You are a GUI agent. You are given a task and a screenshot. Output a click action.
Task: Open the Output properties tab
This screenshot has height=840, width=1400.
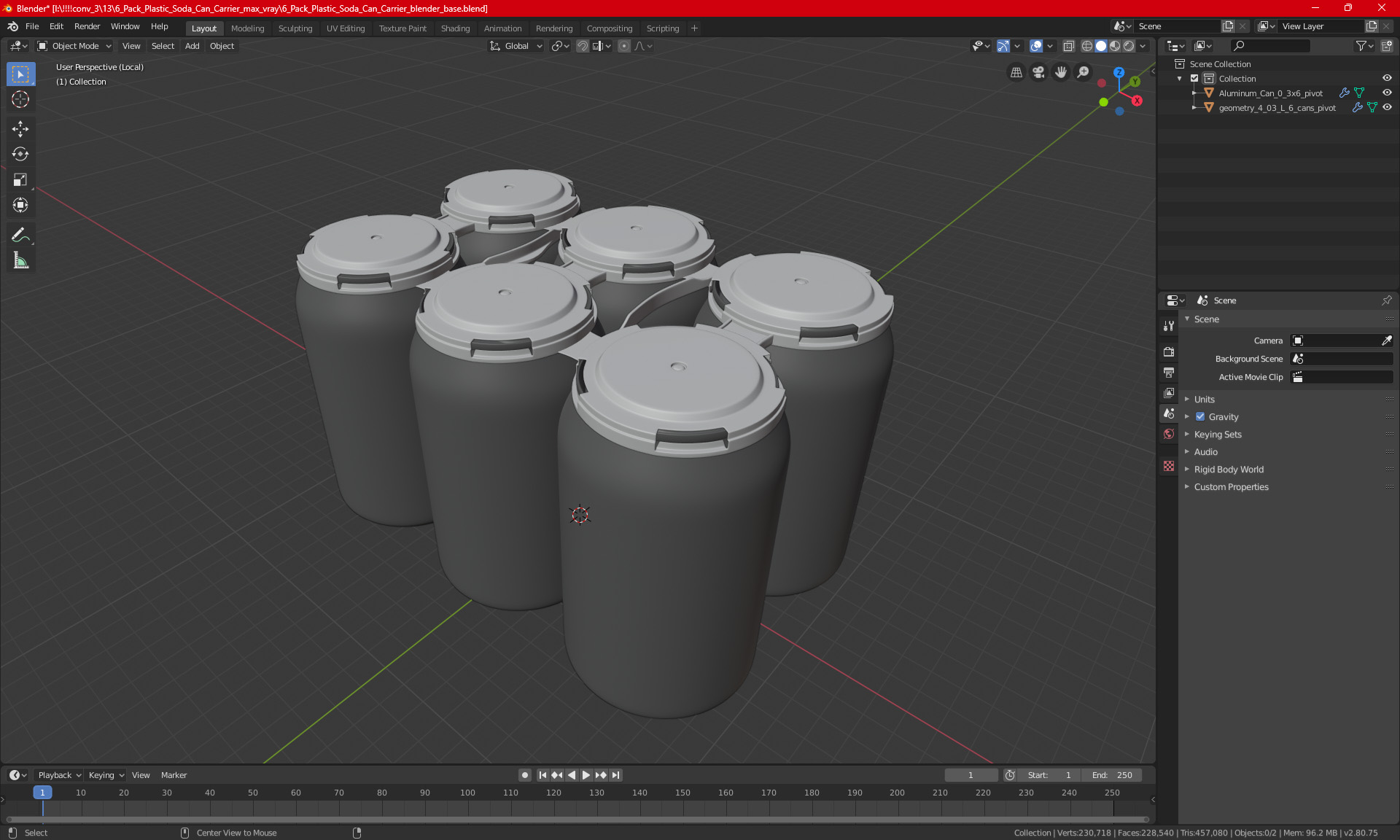pyautogui.click(x=1169, y=373)
